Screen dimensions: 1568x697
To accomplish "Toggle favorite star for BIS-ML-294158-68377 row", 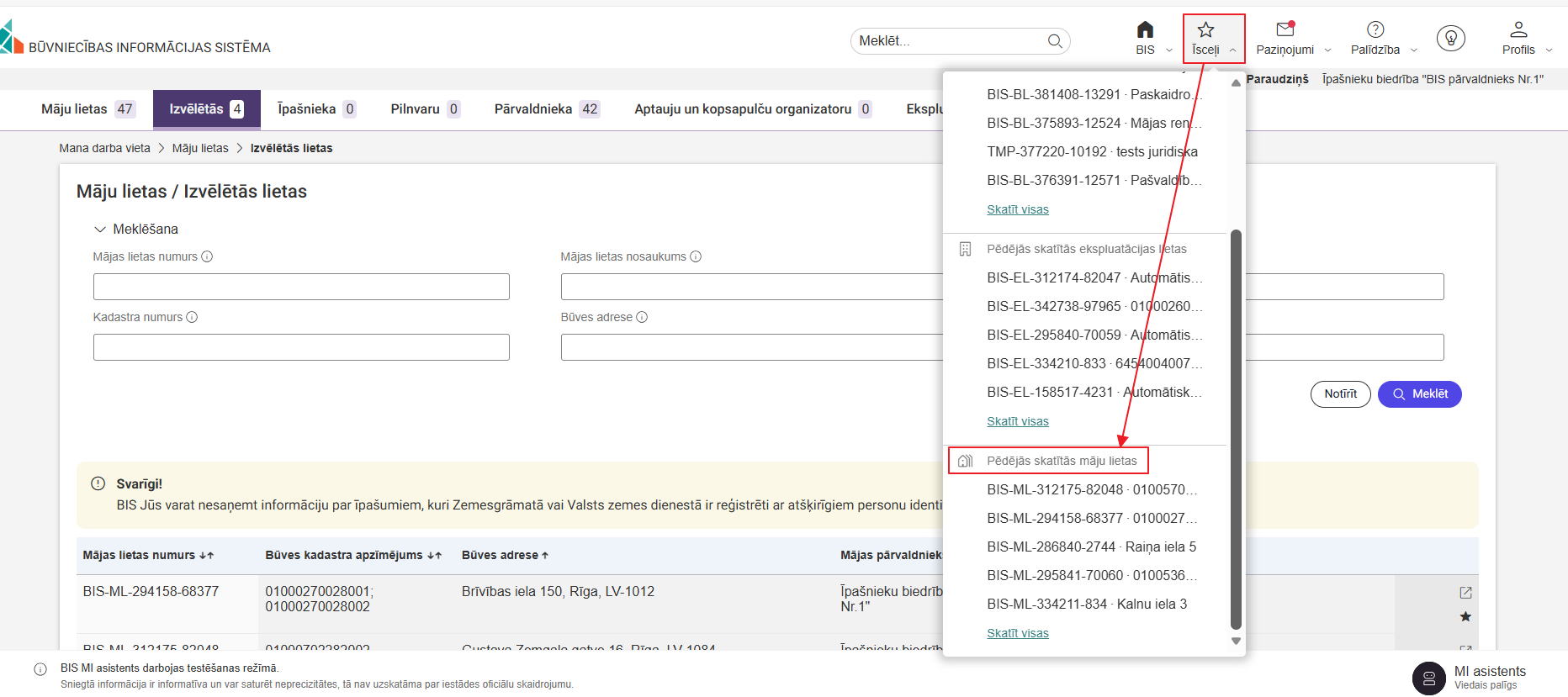I will coord(1465,617).
